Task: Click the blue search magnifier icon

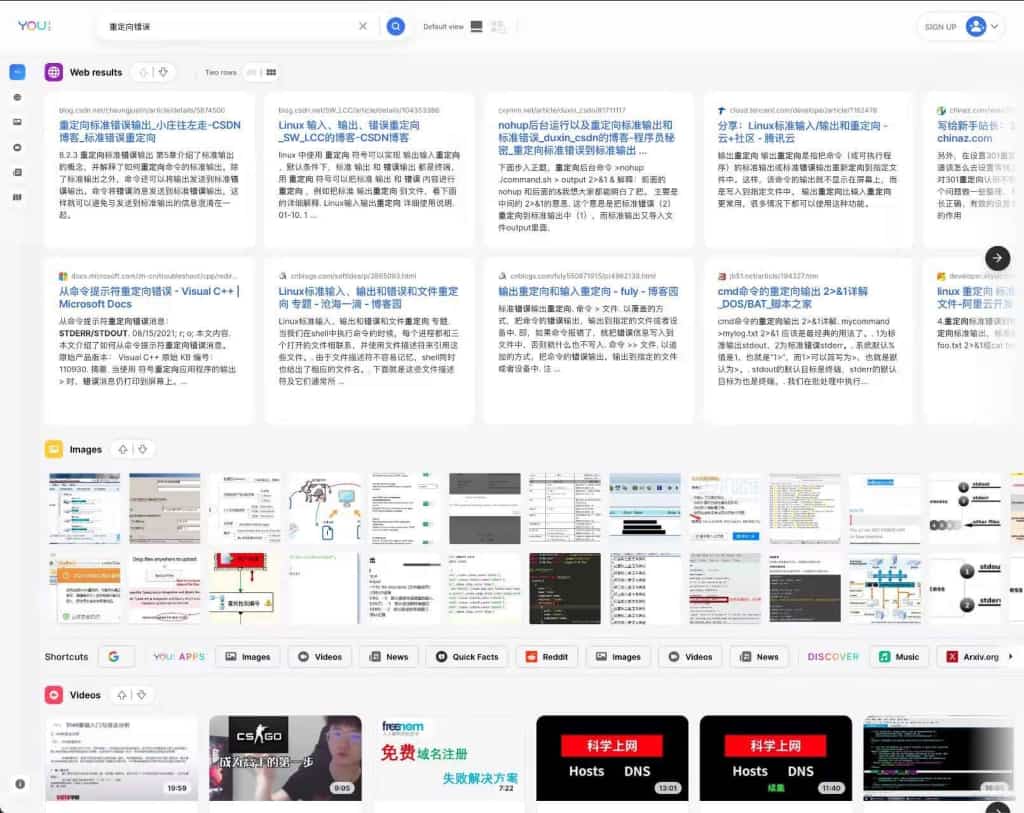Action: point(397,26)
